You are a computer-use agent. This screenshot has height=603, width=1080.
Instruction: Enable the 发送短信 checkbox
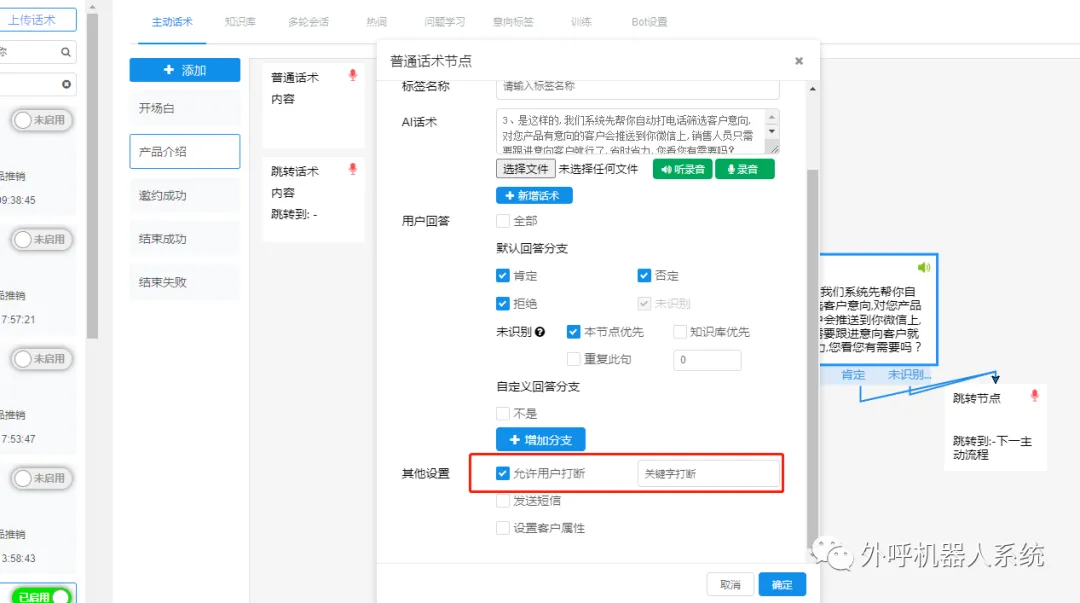pos(503,501)
